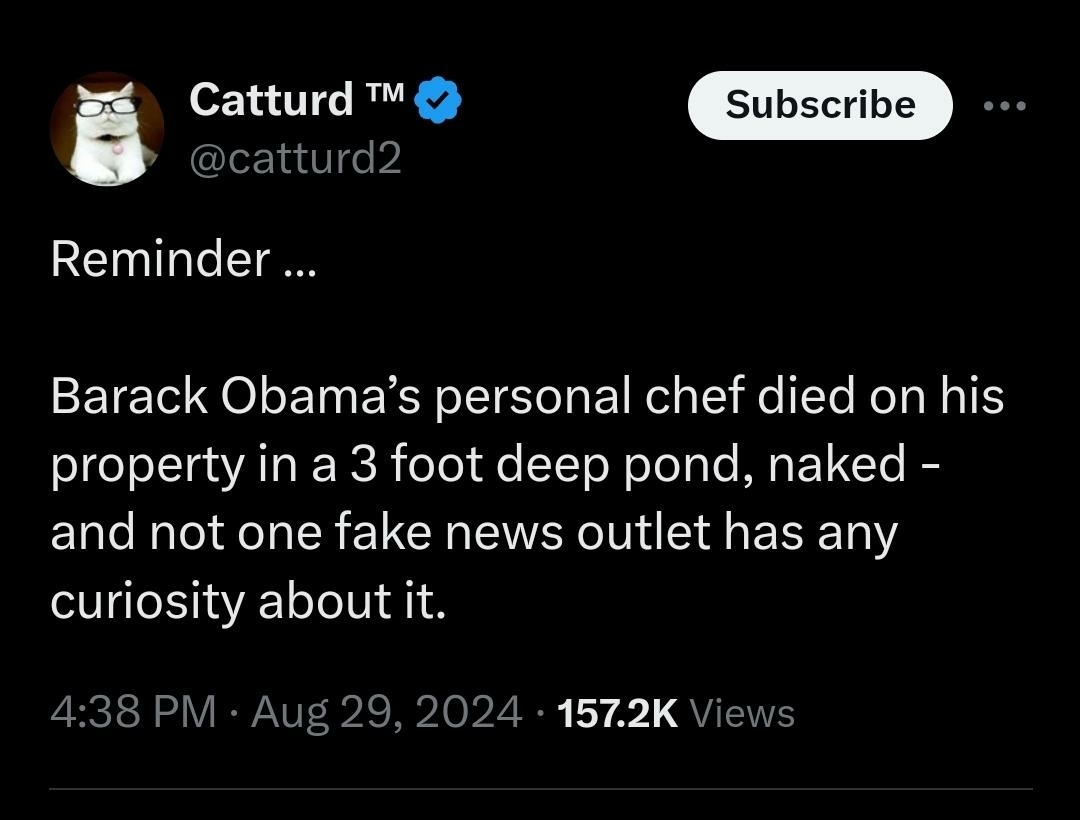This screenshot has width=1080, height=820.
Task: Open the Catturd display name link
Action: click(271, 100)
